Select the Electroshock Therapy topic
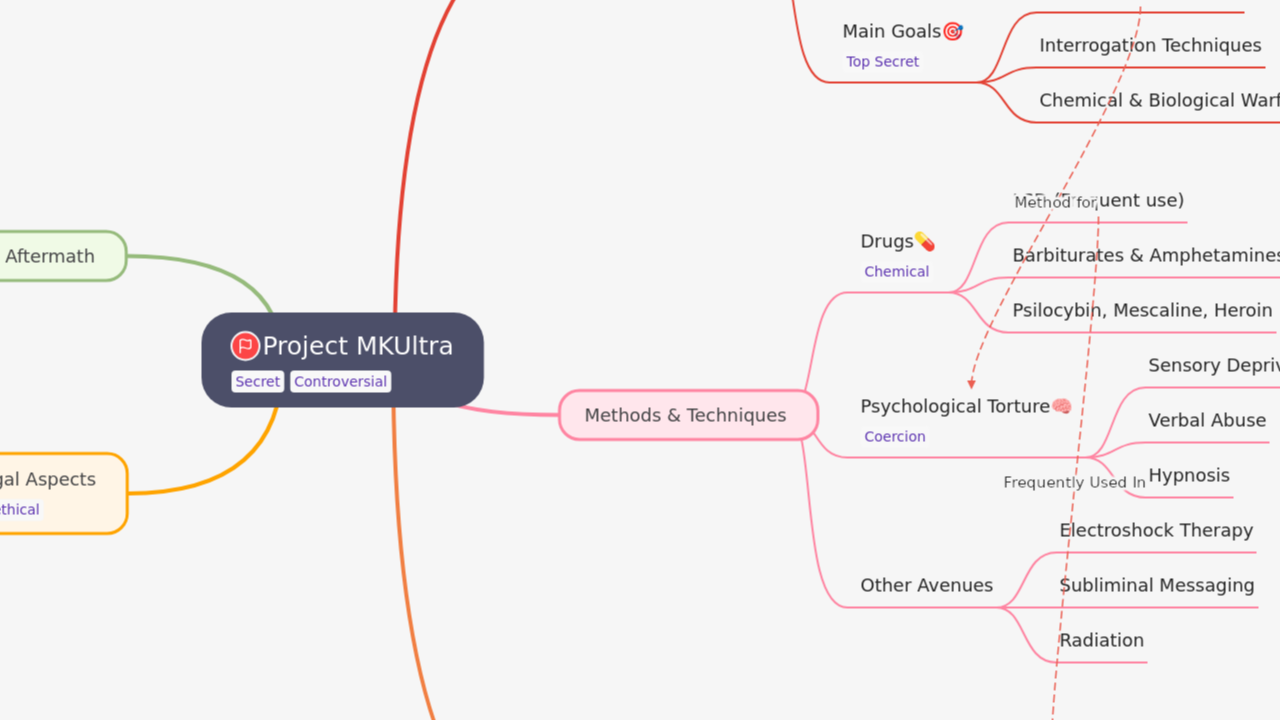 tap(1156, 530)
